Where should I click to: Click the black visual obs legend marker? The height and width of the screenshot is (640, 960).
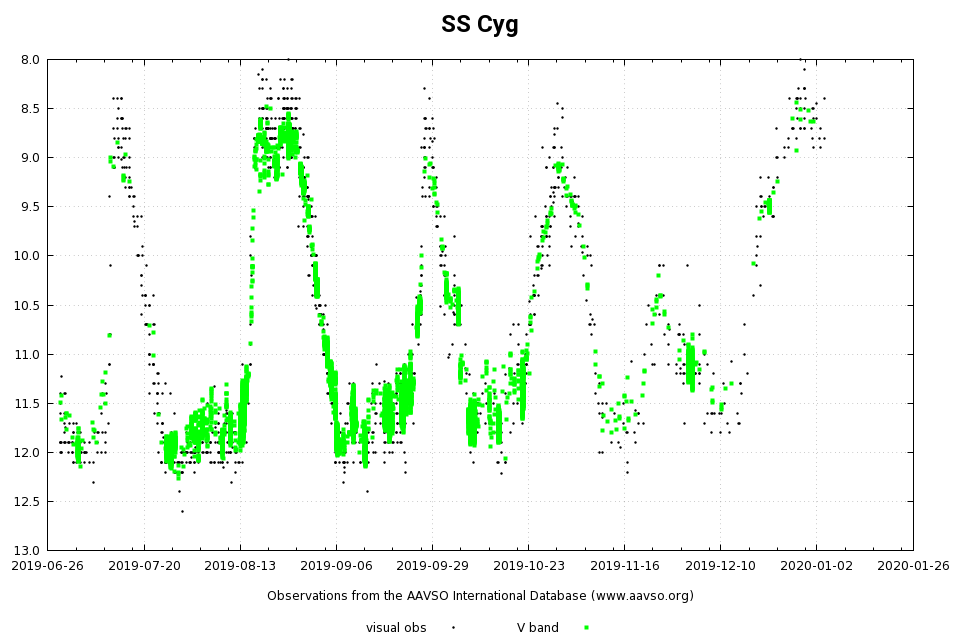[453, 627]
